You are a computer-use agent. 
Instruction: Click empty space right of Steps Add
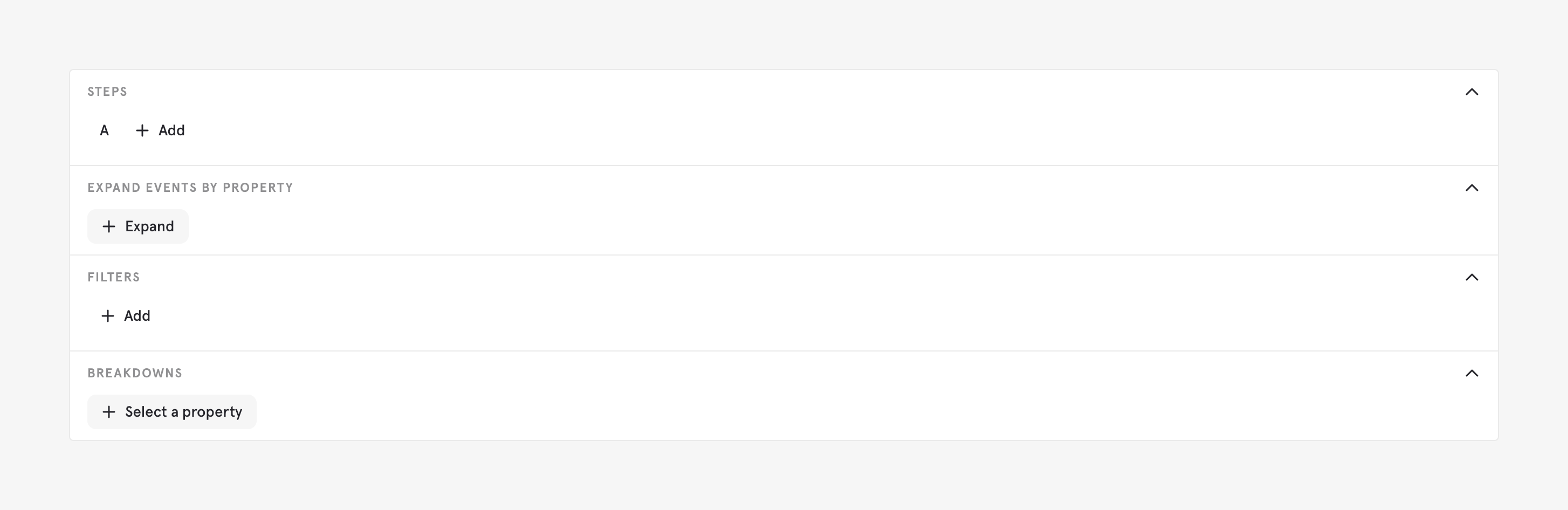click(x=731, y=131)
